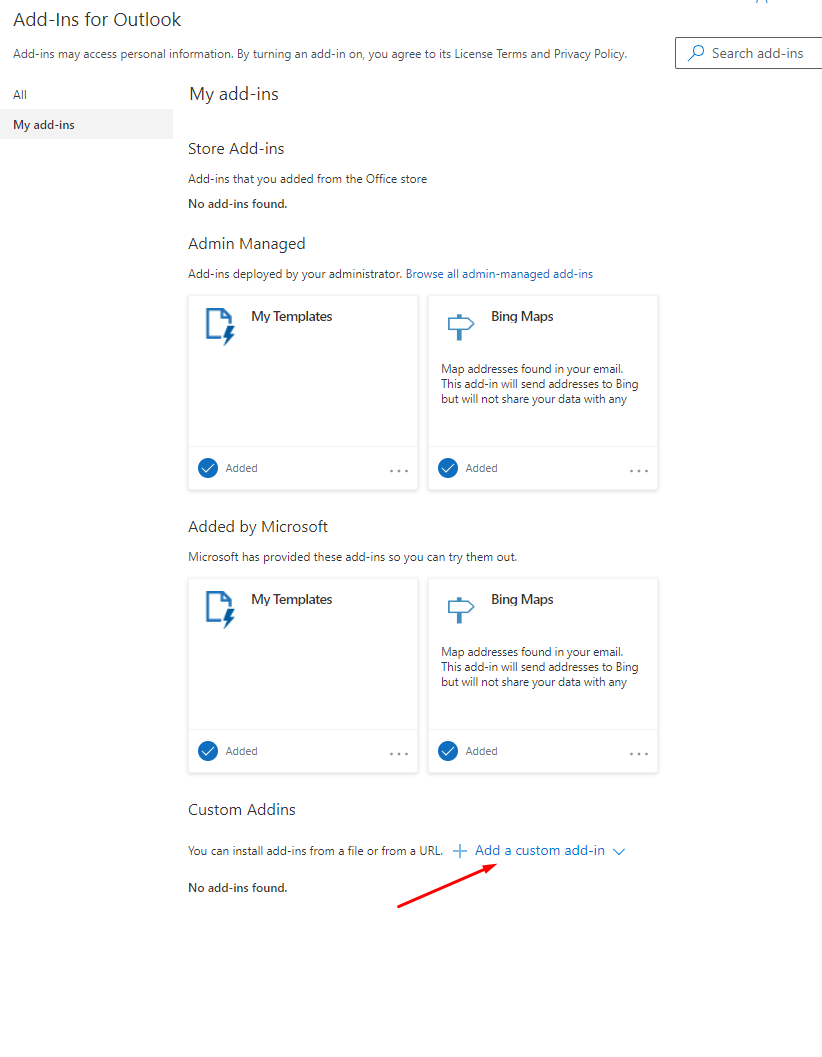This screenshot has height=1057, width=822.
Task: Click Bing Maps signpost icon under Admin Managed
Action: pos(461,327)
